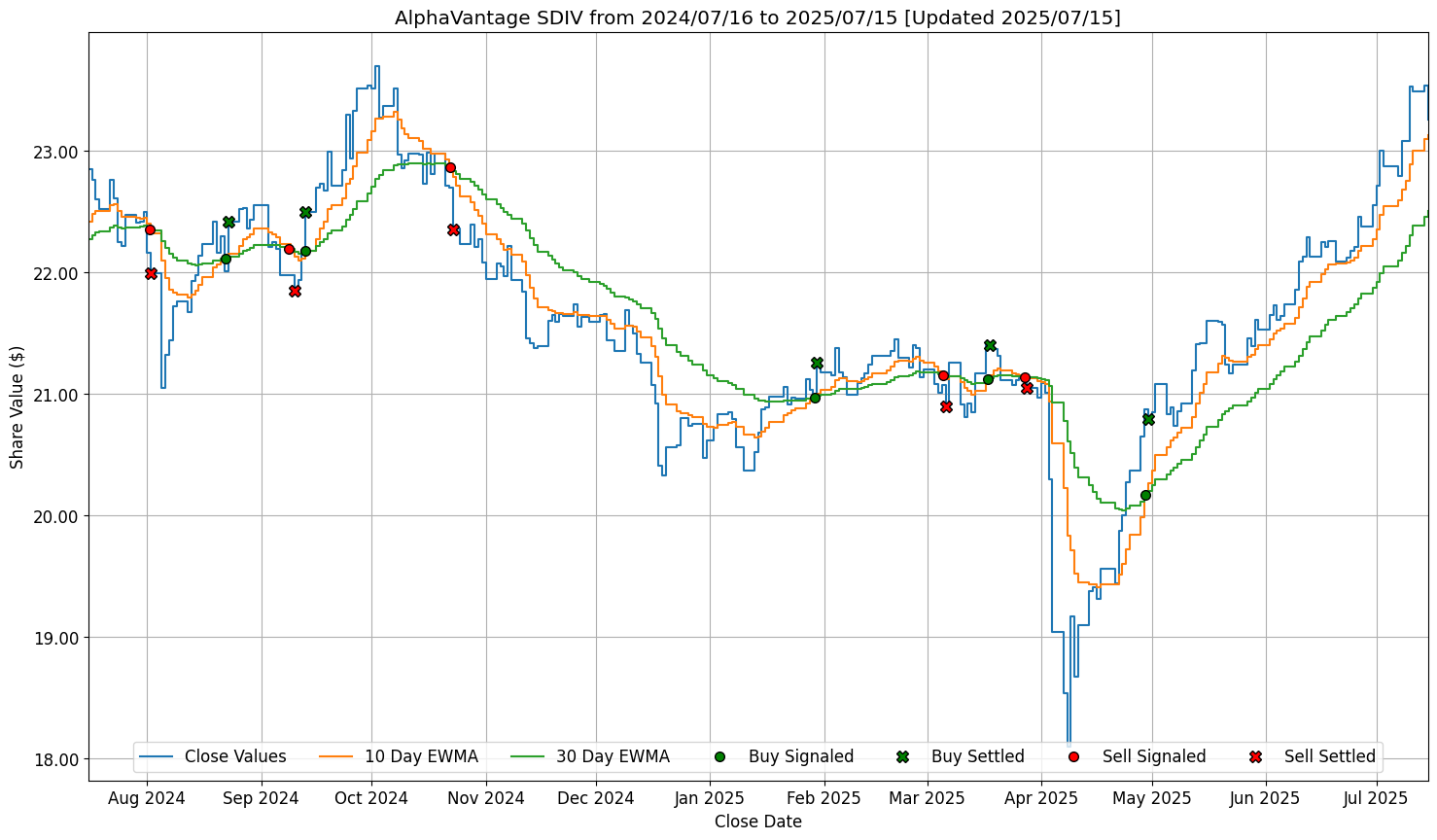
Task: Click the Share Value ($) axis label
Action: point(18,406)
